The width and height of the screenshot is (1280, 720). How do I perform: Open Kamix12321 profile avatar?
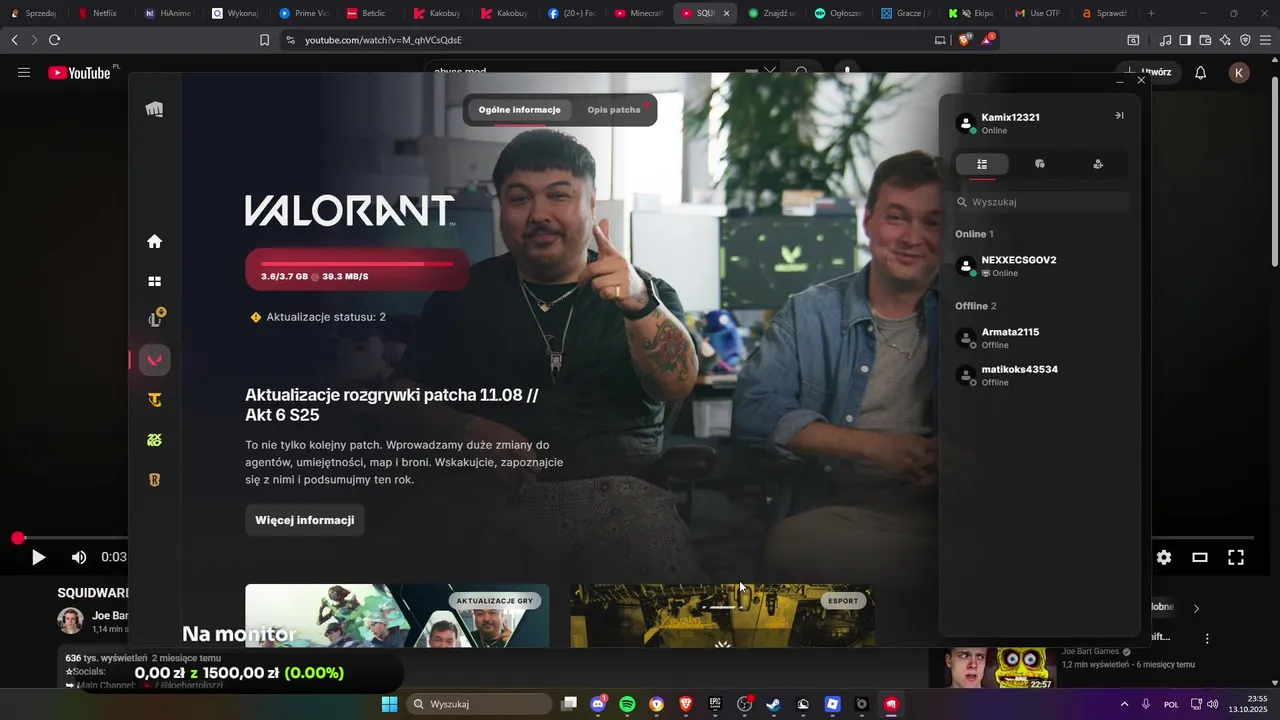point(966,123)
